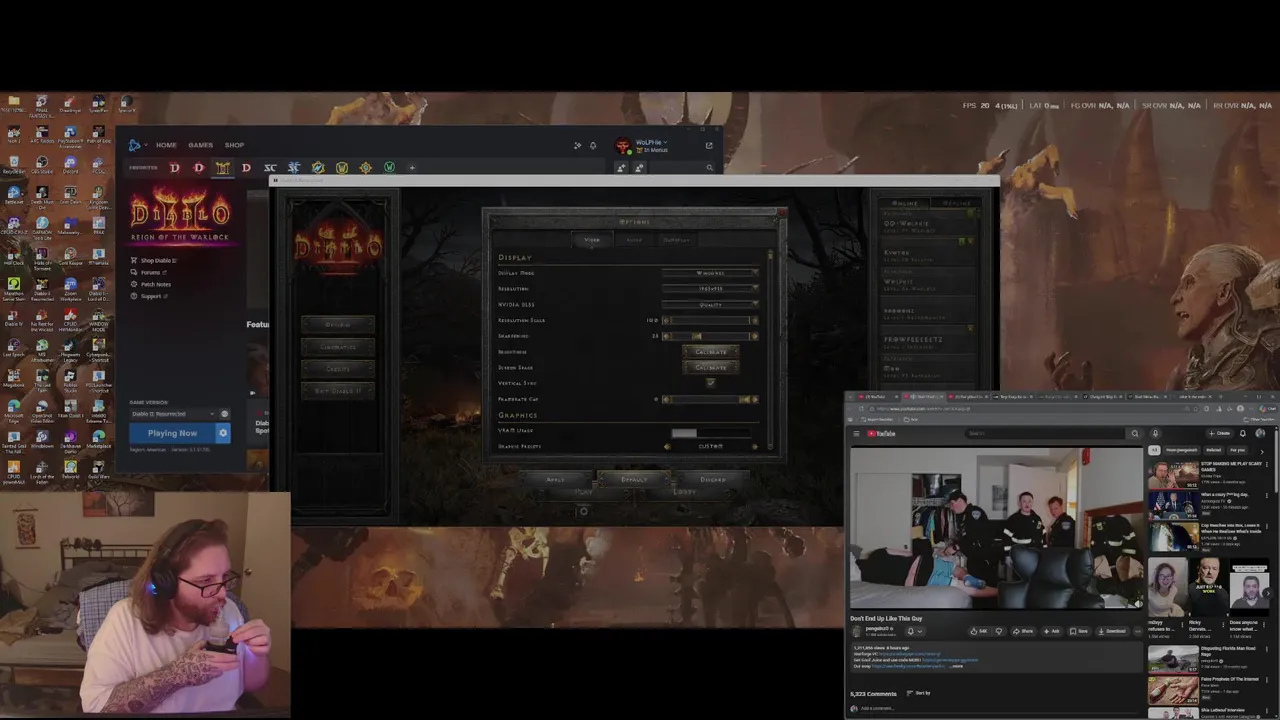Dislike the video with thumbs down
Viewport: 1280px width, 720px height.
(x=998, y=631)
